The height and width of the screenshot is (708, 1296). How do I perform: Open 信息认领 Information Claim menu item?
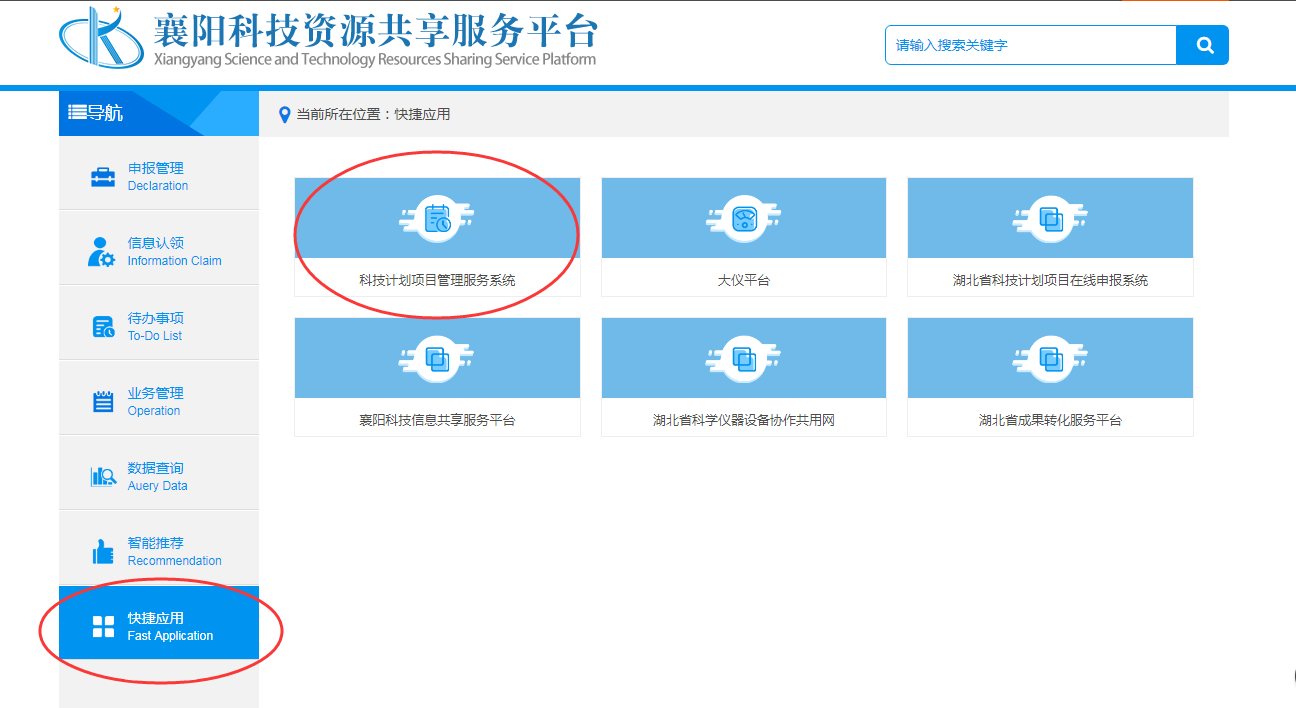pos(159,248)
